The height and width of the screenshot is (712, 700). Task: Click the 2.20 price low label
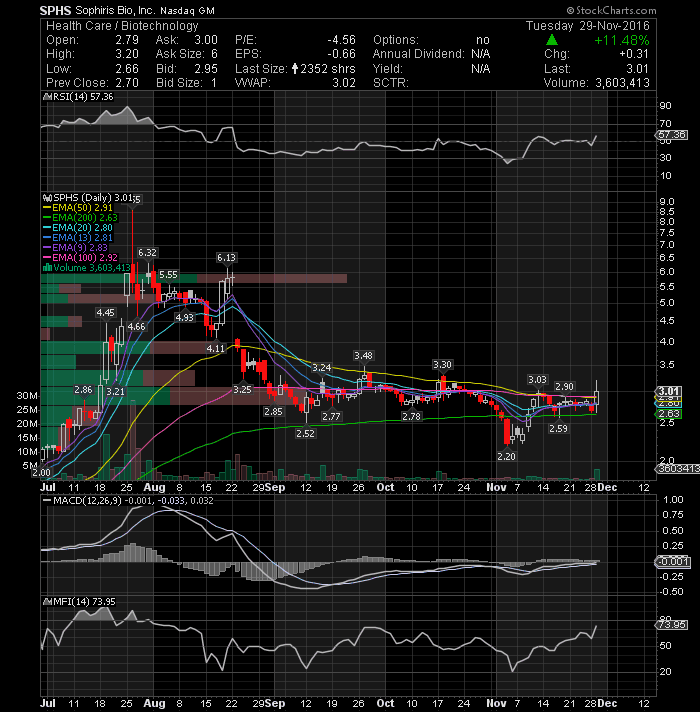point(506,456)
